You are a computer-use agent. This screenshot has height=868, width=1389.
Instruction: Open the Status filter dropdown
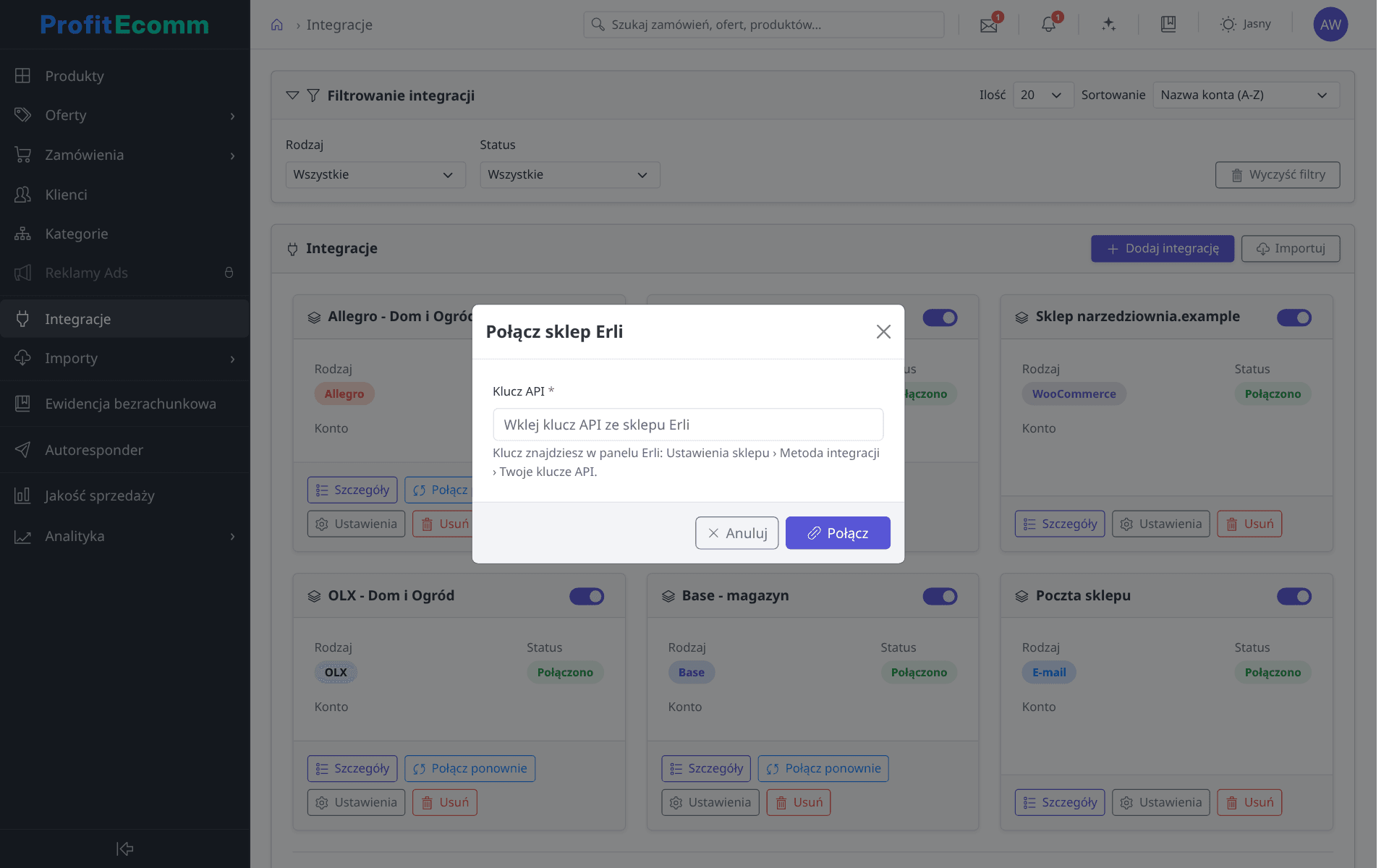click(x=570, y=175)
